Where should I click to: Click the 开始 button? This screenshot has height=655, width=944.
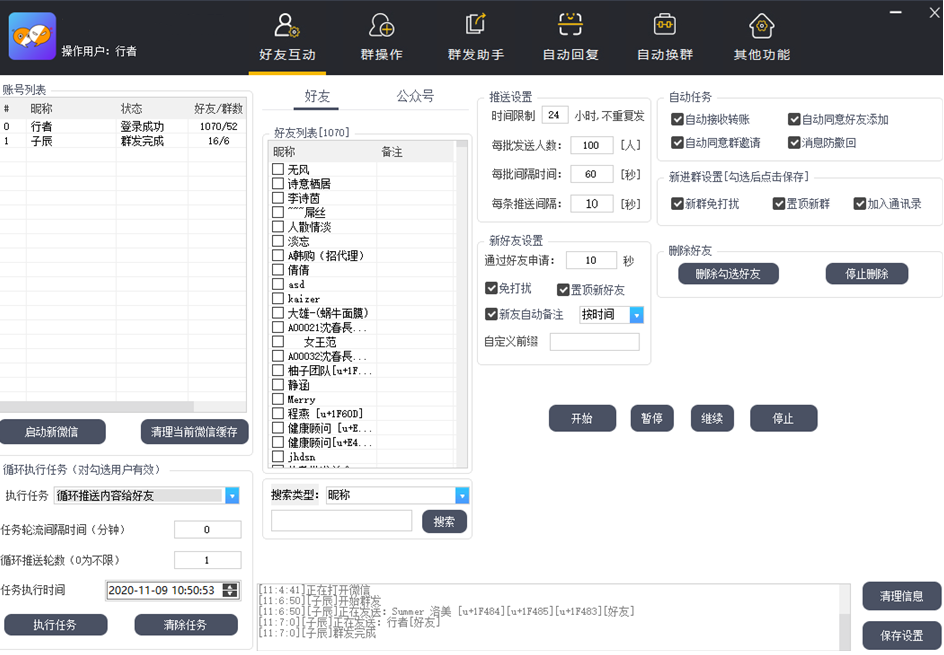point(582,418)
